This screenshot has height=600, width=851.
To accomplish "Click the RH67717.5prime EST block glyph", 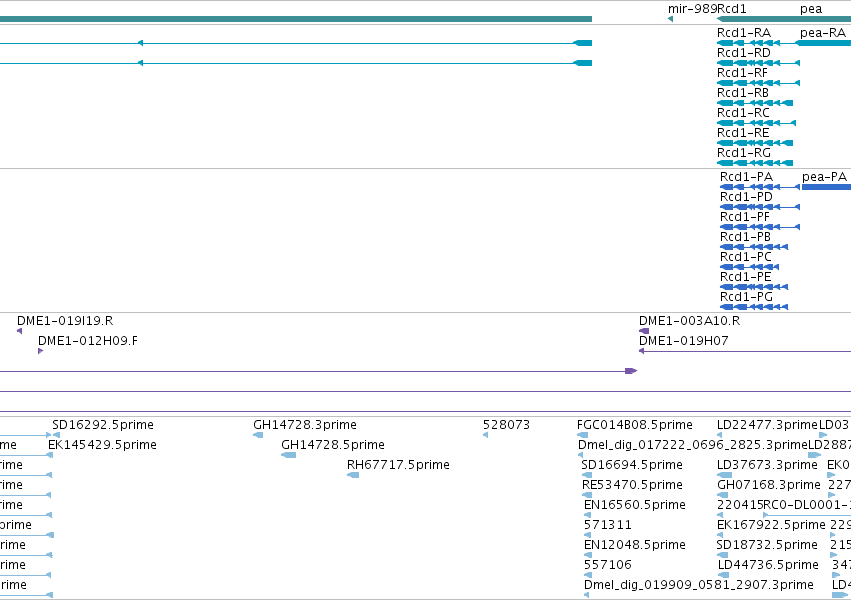I will pos(353,475).
